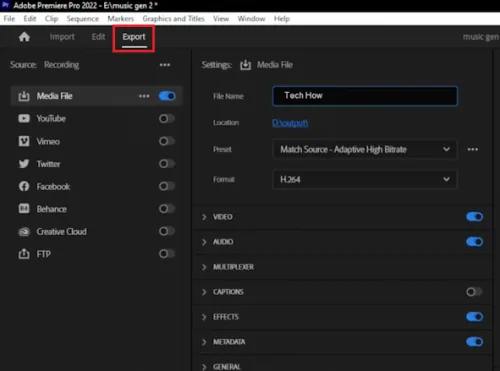Disable the VIDEO export toggle
This screenshot has height=371, width=500.
click(474, 217)
